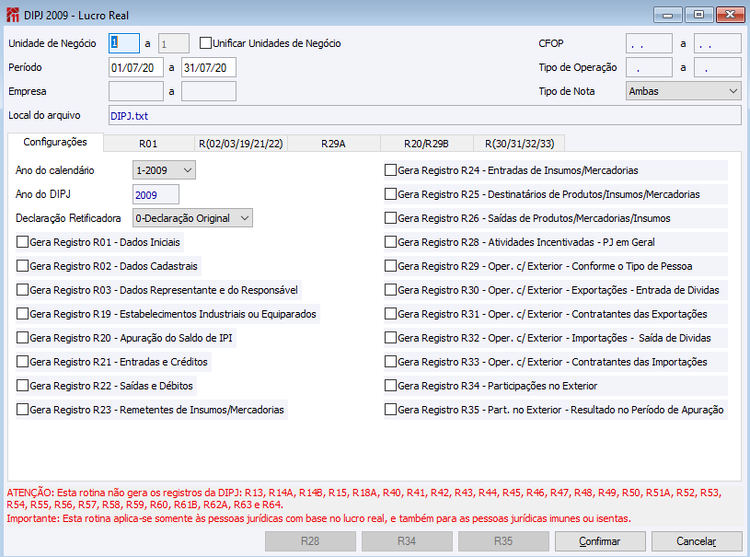
Task: Check Gera Registro R30 Exportações Entrada de Divisas
Action: tap(391, 290)
